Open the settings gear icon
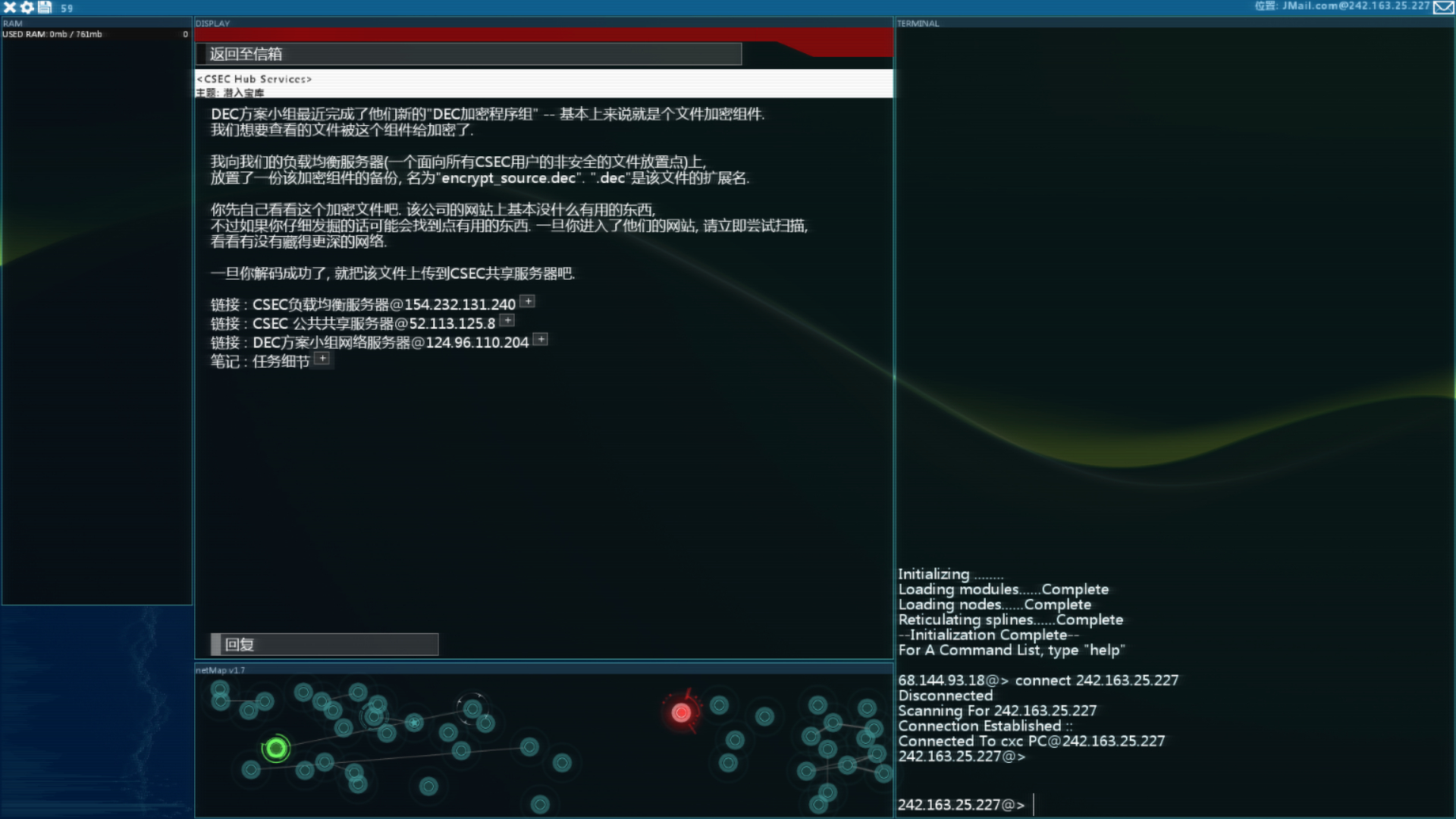The width and height of the screenshot is (1456, 819). pos(27,8)
